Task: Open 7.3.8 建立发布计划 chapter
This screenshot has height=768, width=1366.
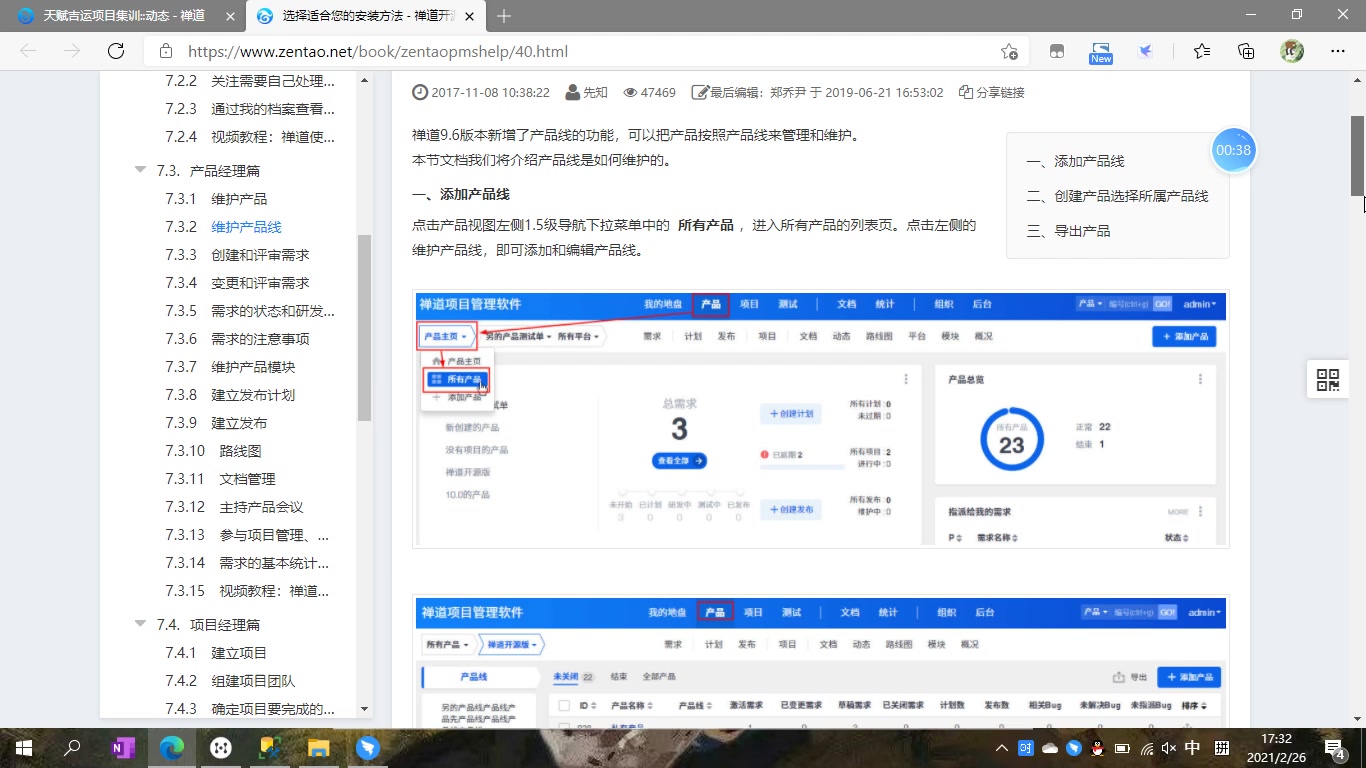Action: (x=230, y=395)
